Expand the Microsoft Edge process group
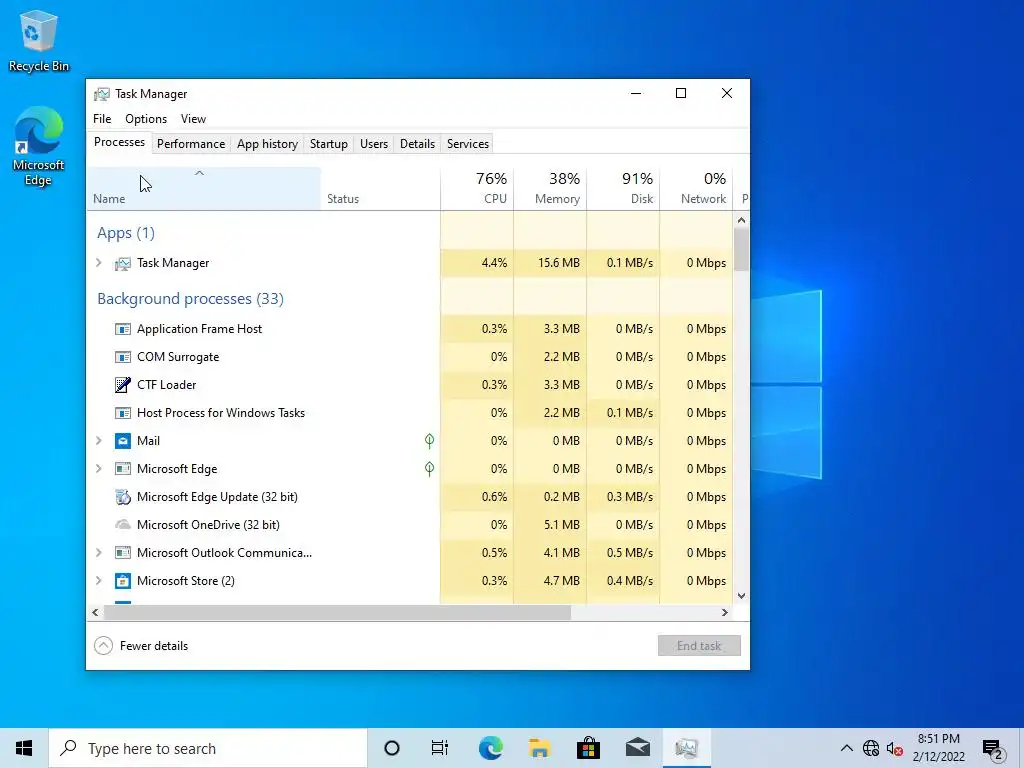This screenshot has height=768, width=1024. [99, 469]
